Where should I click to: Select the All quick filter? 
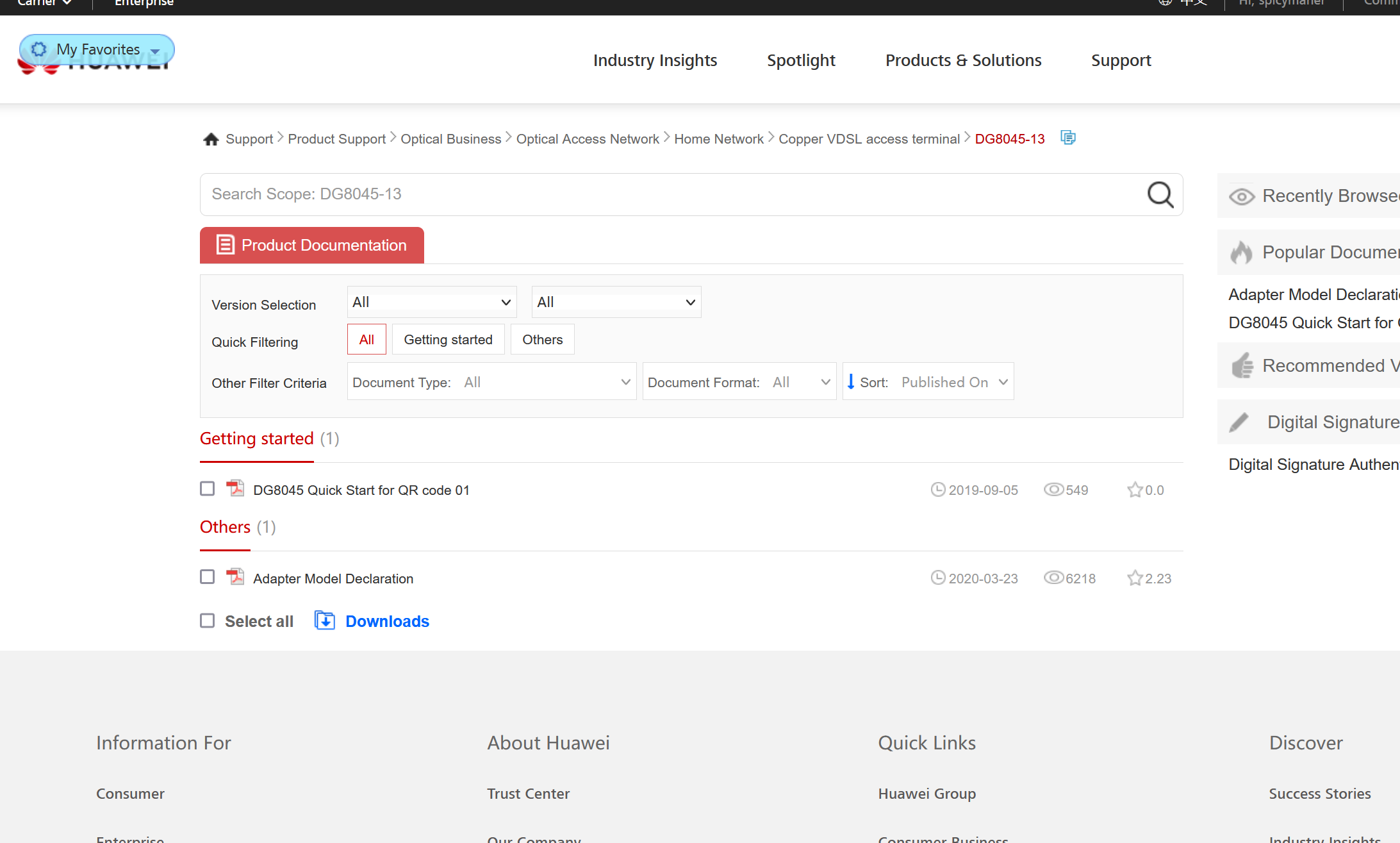coord(366,339)
